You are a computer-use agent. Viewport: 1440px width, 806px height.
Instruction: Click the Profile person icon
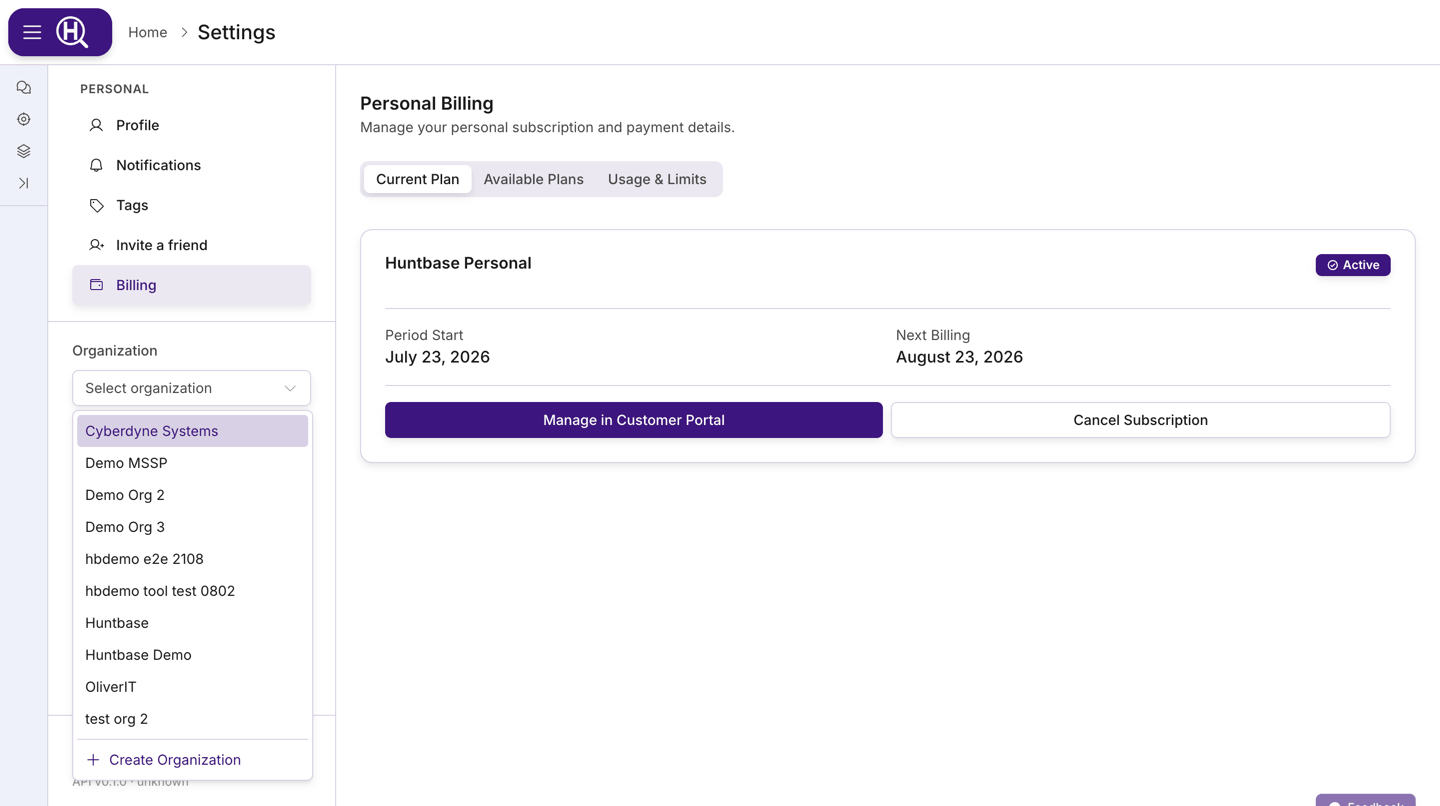(96, 125)
